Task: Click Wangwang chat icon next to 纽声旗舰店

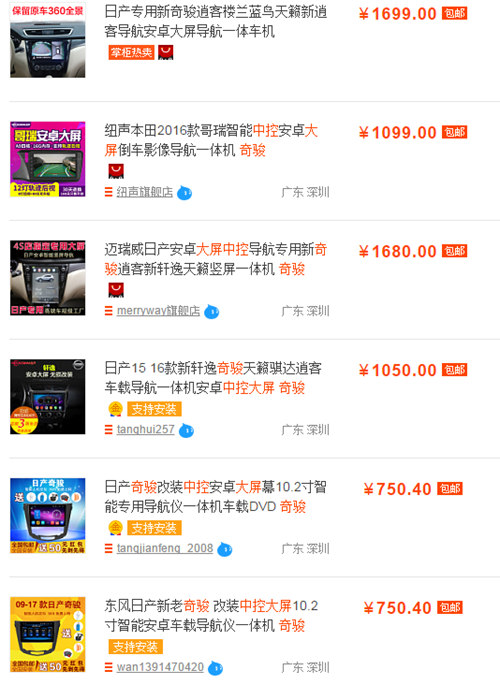Action: [184, 193]
